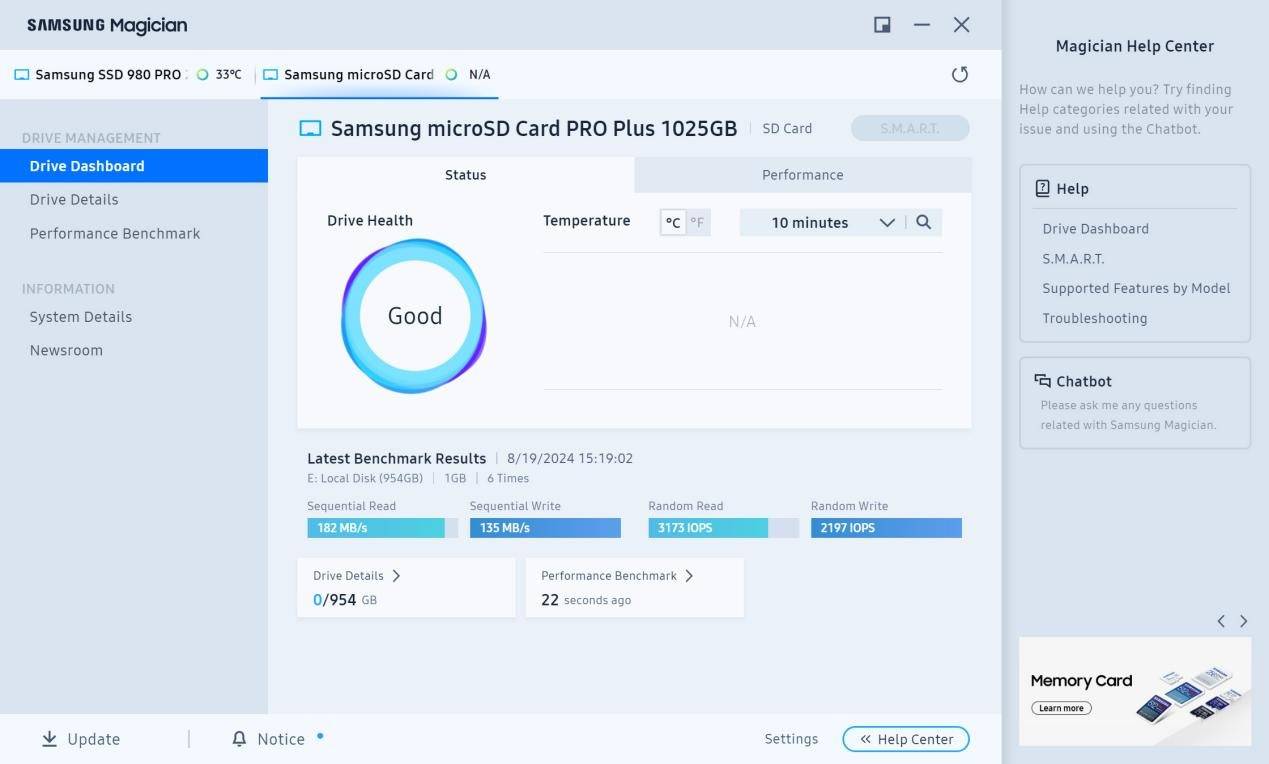Click the 0/954 GB usage value

pyautogui.click(x=345, y=600)
